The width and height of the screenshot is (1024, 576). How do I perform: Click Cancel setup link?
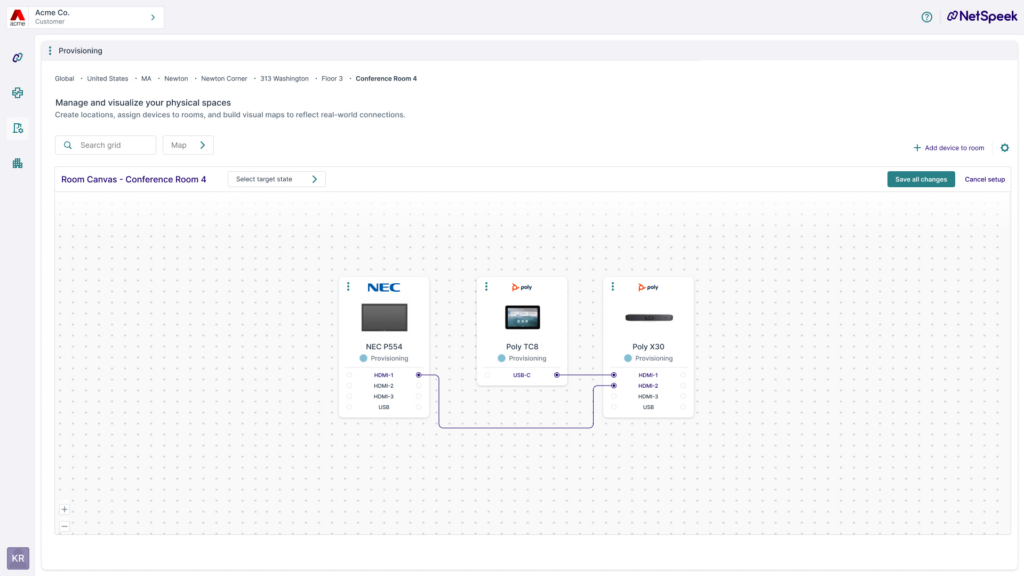pos(984,179)
